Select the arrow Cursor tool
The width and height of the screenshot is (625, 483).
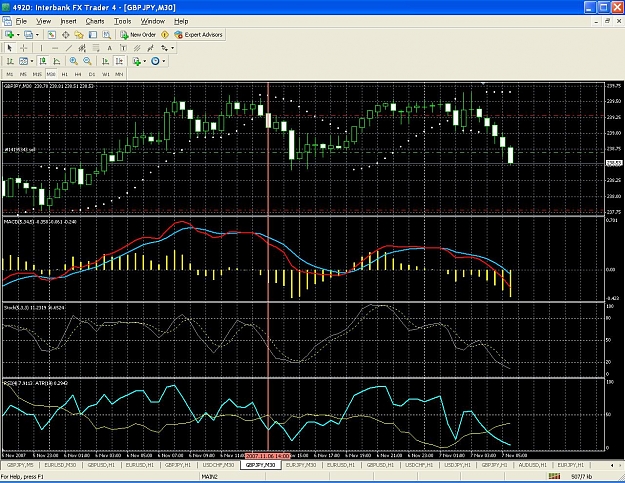[x=10, y=48]
